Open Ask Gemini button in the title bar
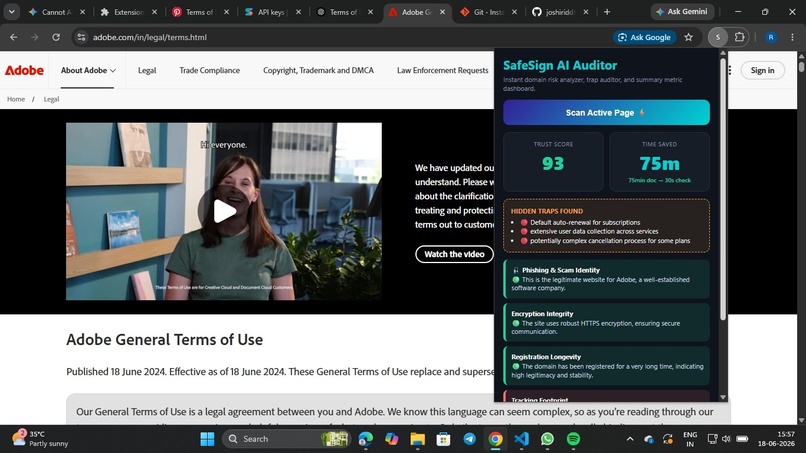 [x=682, y=11]
